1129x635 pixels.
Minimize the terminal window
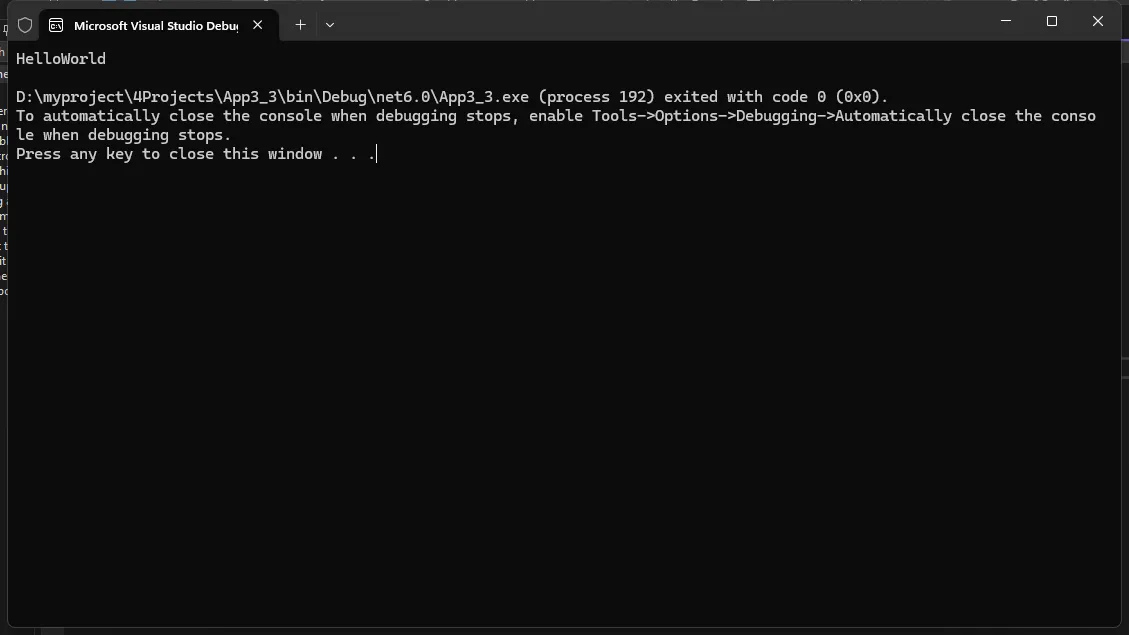1006,21
